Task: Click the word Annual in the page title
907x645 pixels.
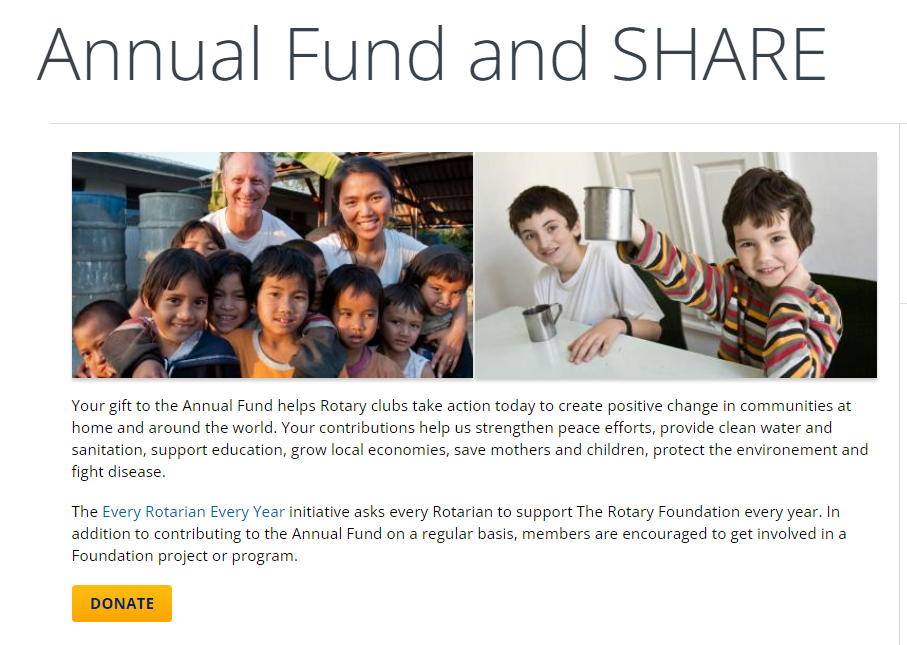Action: click(149, 54)
